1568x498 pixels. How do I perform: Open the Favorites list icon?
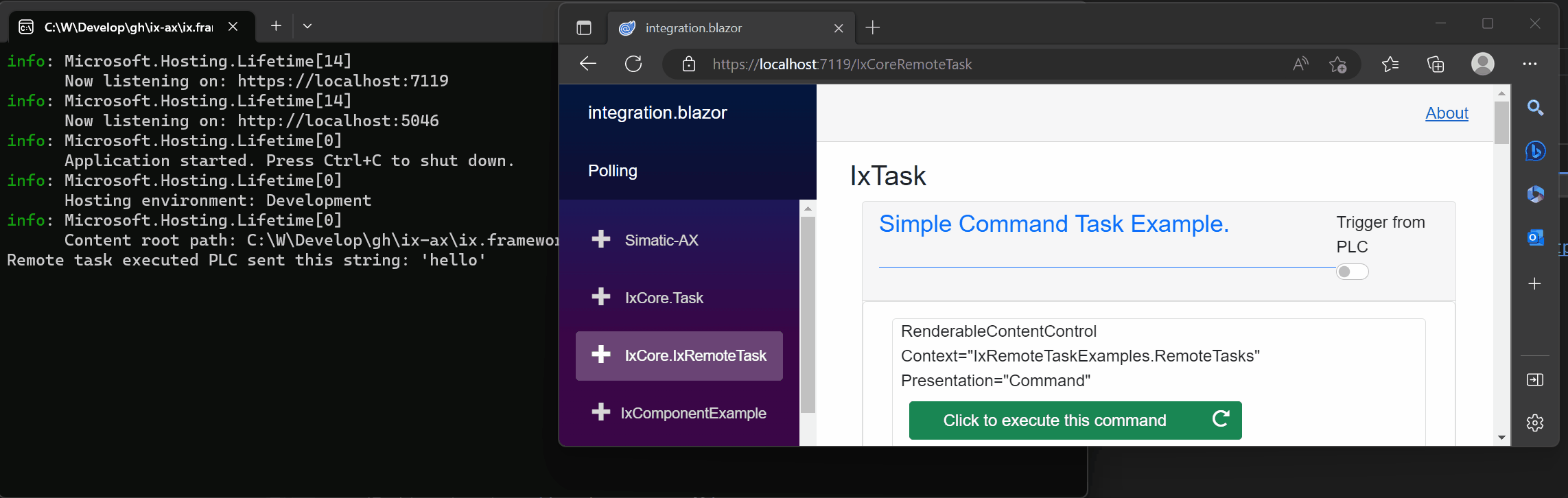(x=1390, y=64)
